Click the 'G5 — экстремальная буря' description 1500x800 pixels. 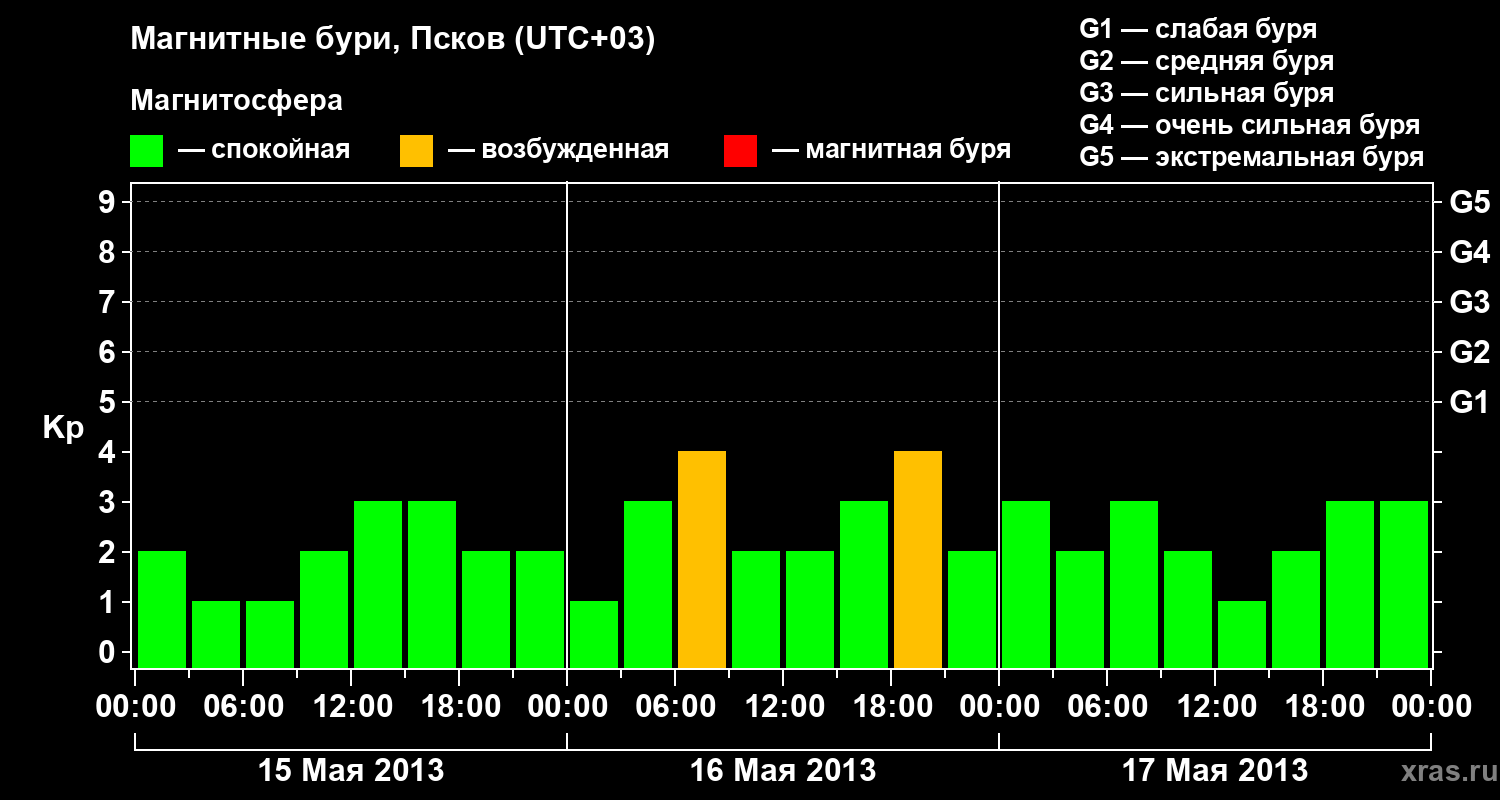click(1252, 158)
